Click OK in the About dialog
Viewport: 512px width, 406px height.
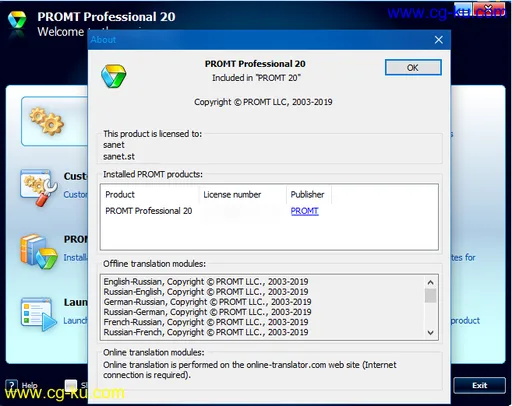(413, 68)
